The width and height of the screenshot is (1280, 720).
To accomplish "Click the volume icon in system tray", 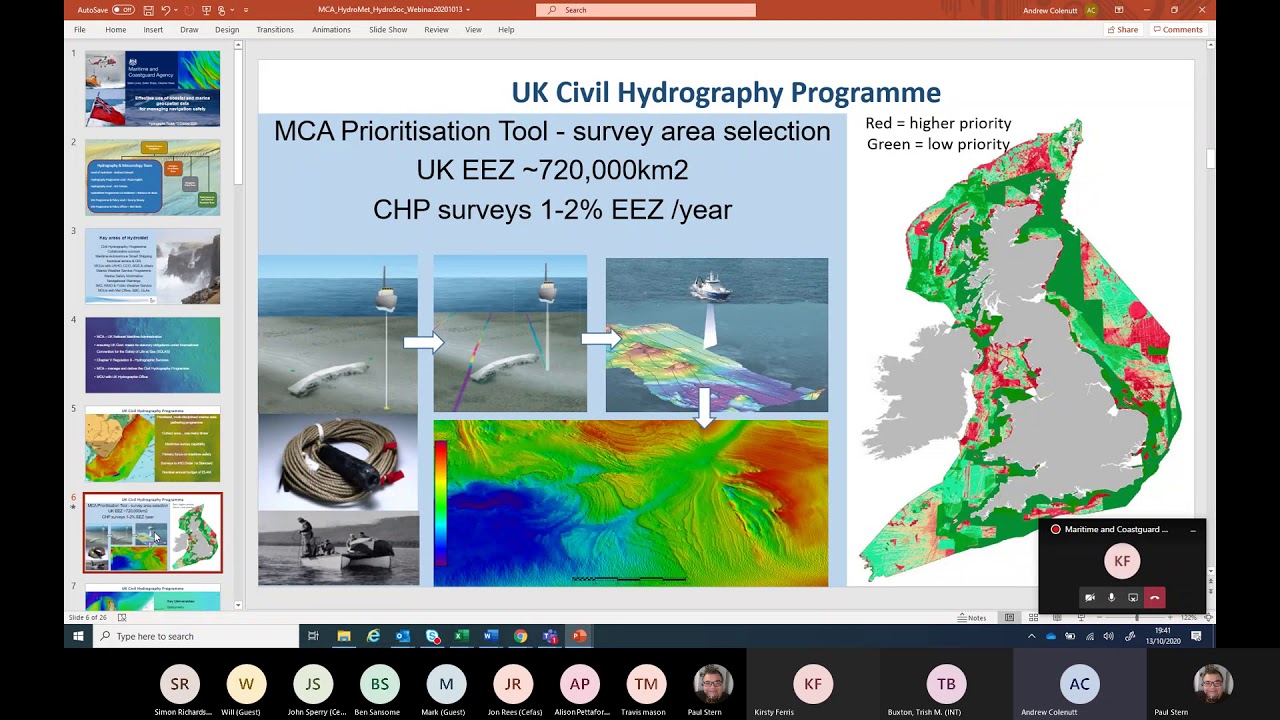I will point(1108,636).
